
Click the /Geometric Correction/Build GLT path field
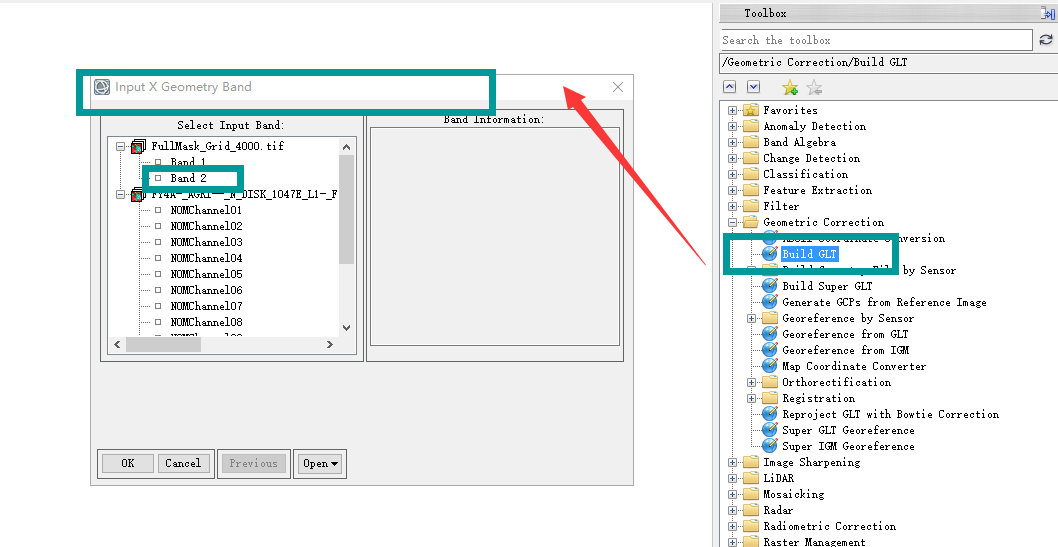tap(889, 62)
